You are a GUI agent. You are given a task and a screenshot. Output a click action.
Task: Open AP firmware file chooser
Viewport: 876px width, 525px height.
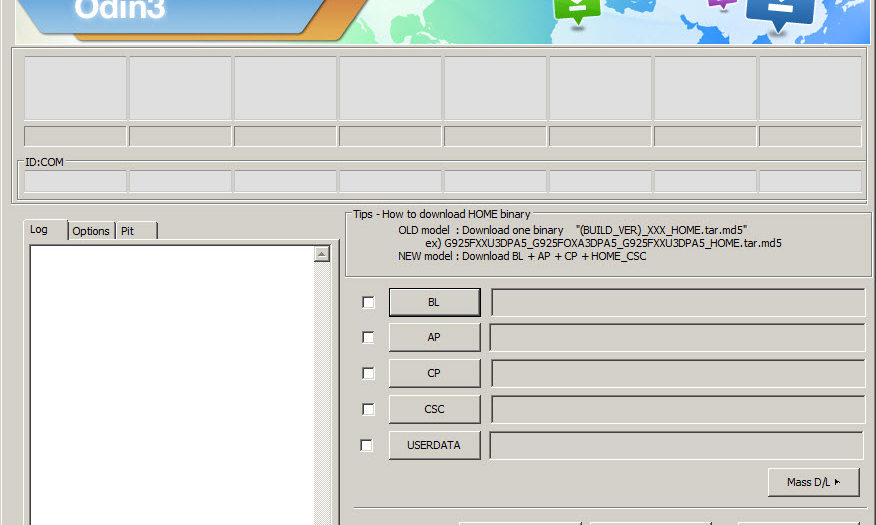[435, 337]
